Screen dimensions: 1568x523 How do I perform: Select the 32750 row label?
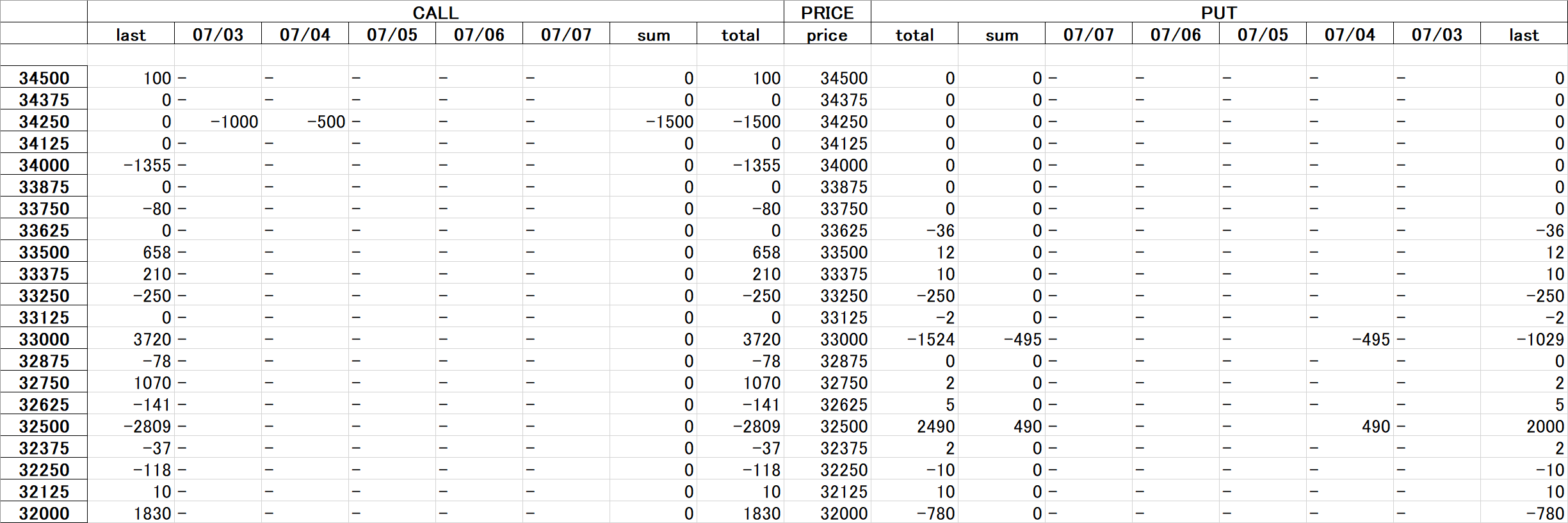(44, 382)
